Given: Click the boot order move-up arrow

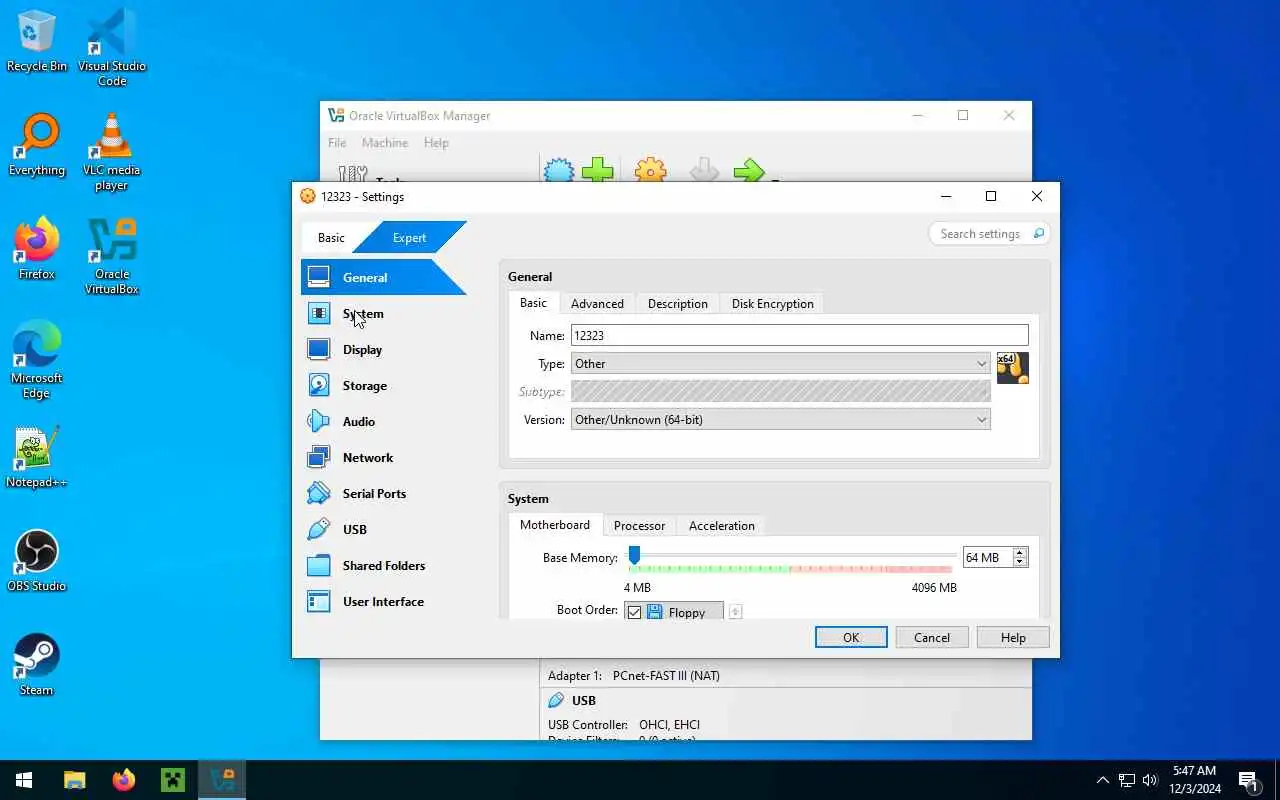Looking at the screenshot, I should (735, 612).
